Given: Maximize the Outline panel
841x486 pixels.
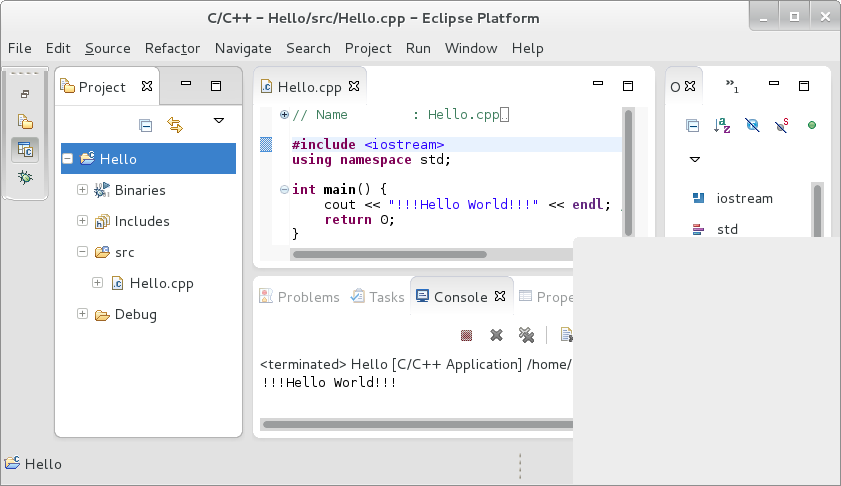Looking at the screenshot, I should [804, 86].
